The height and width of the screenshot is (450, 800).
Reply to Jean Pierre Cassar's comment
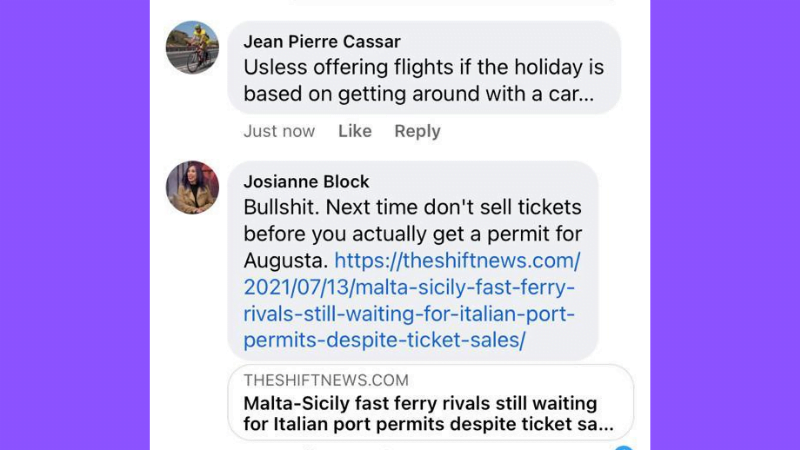[418, 131]
